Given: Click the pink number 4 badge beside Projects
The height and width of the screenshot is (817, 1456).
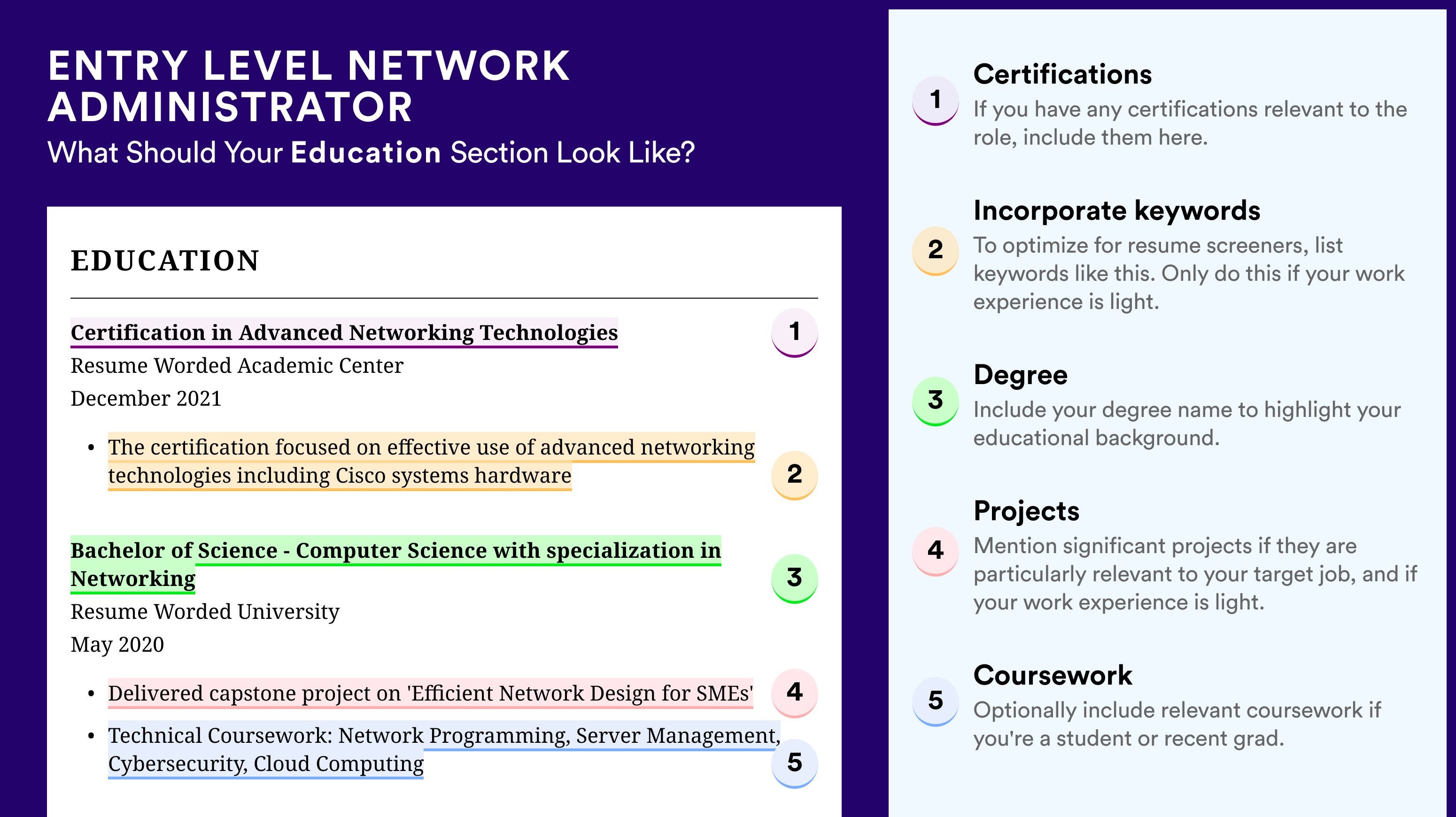Looking at the screenshot, I should pos(936,551).
